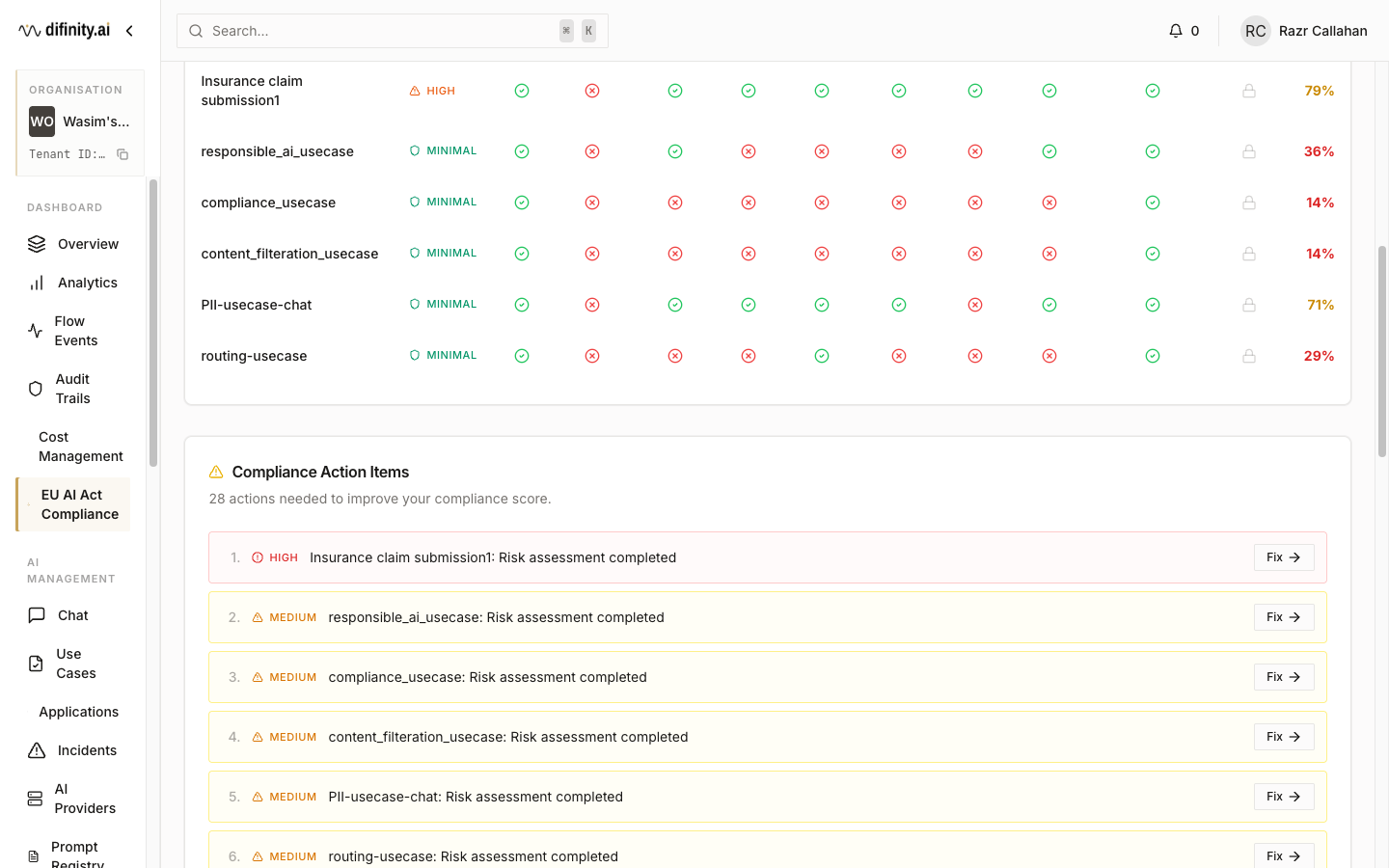Click the Chat speech bubble icon
This screenshot has height=868, width=1389.
37,615
